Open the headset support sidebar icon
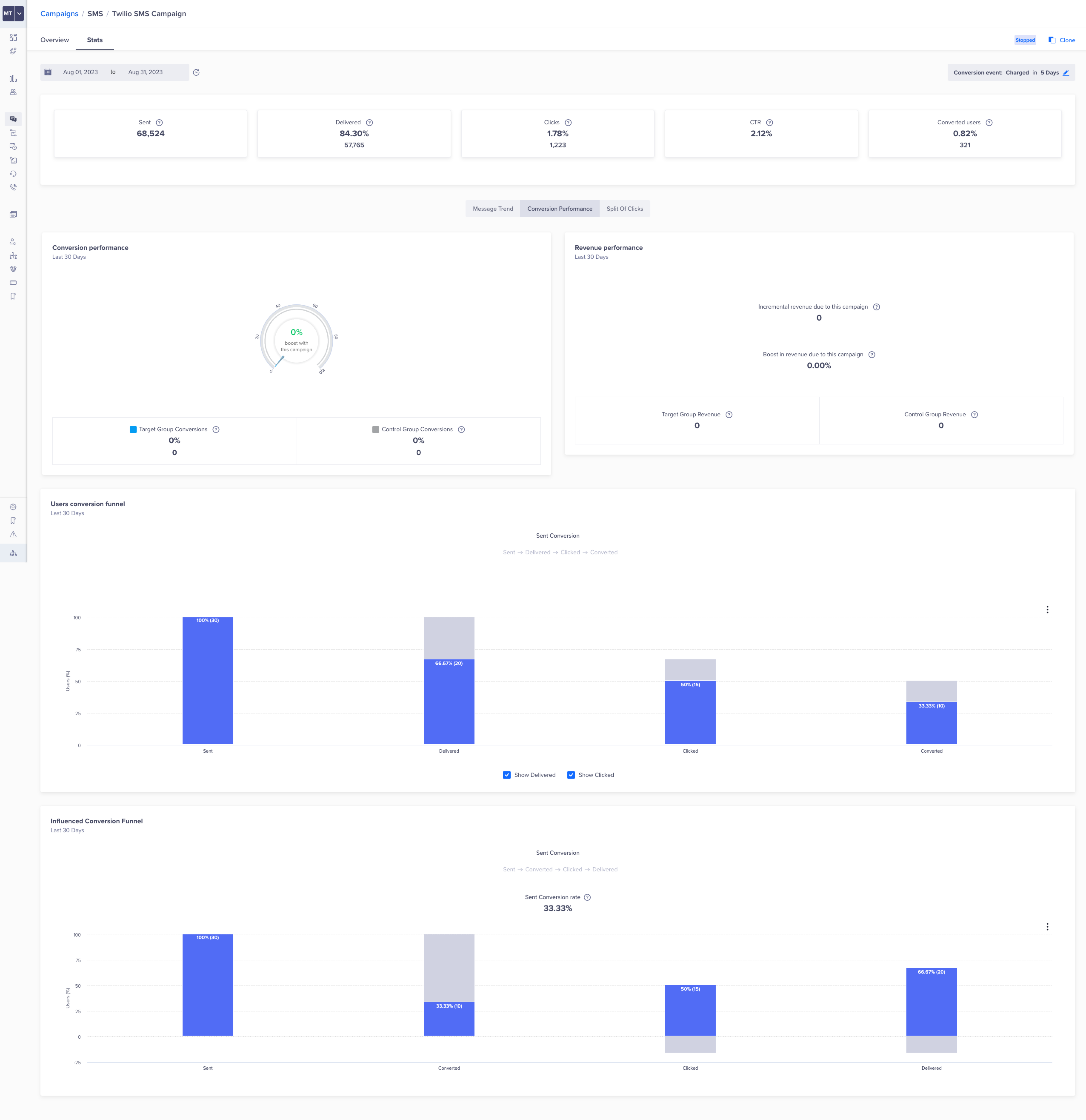1086x1120 pixels. (13, 174)
